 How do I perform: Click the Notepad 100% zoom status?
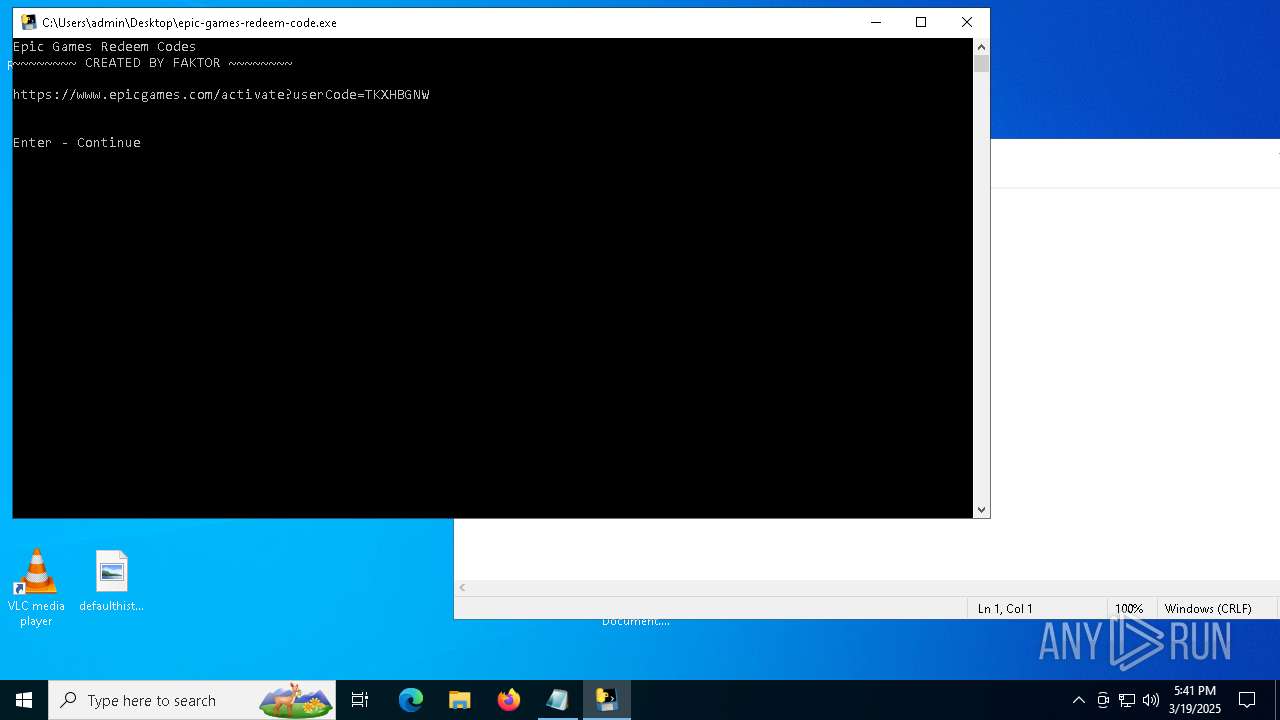pos(1129,608)
